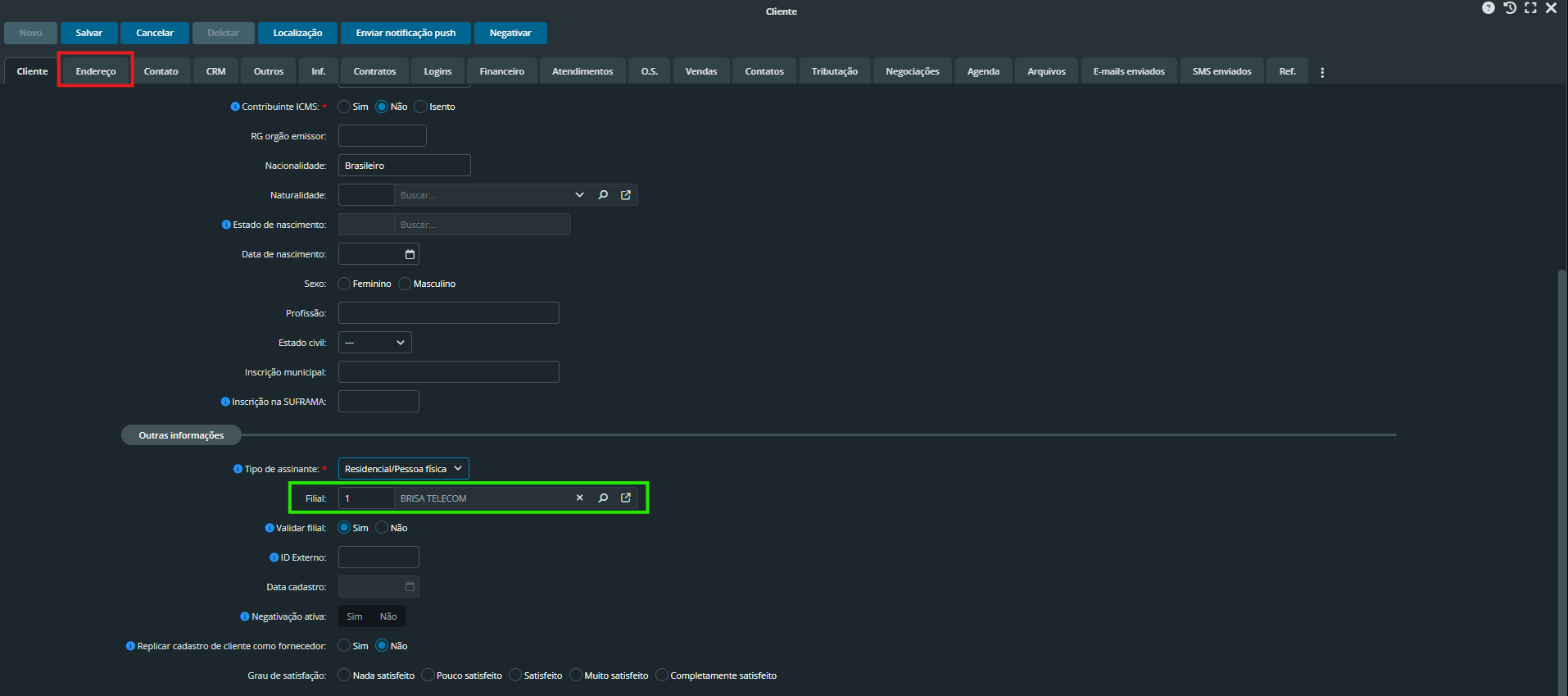Clear the Filial value with X icon
The height and width of the screenshot is (696, 1568).
click(579, 498)
